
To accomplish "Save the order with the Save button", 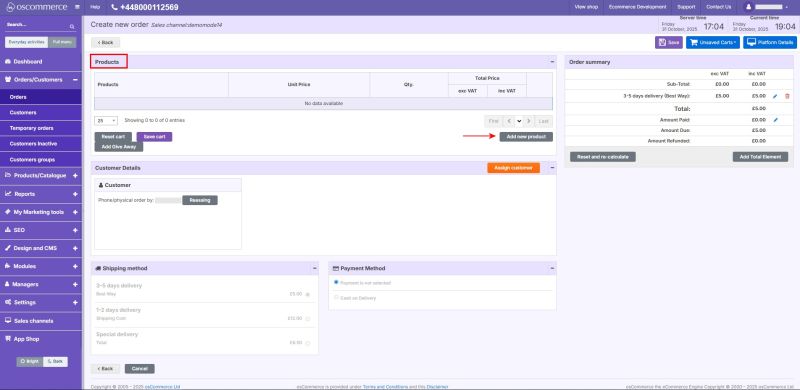I will pos(669,42).
